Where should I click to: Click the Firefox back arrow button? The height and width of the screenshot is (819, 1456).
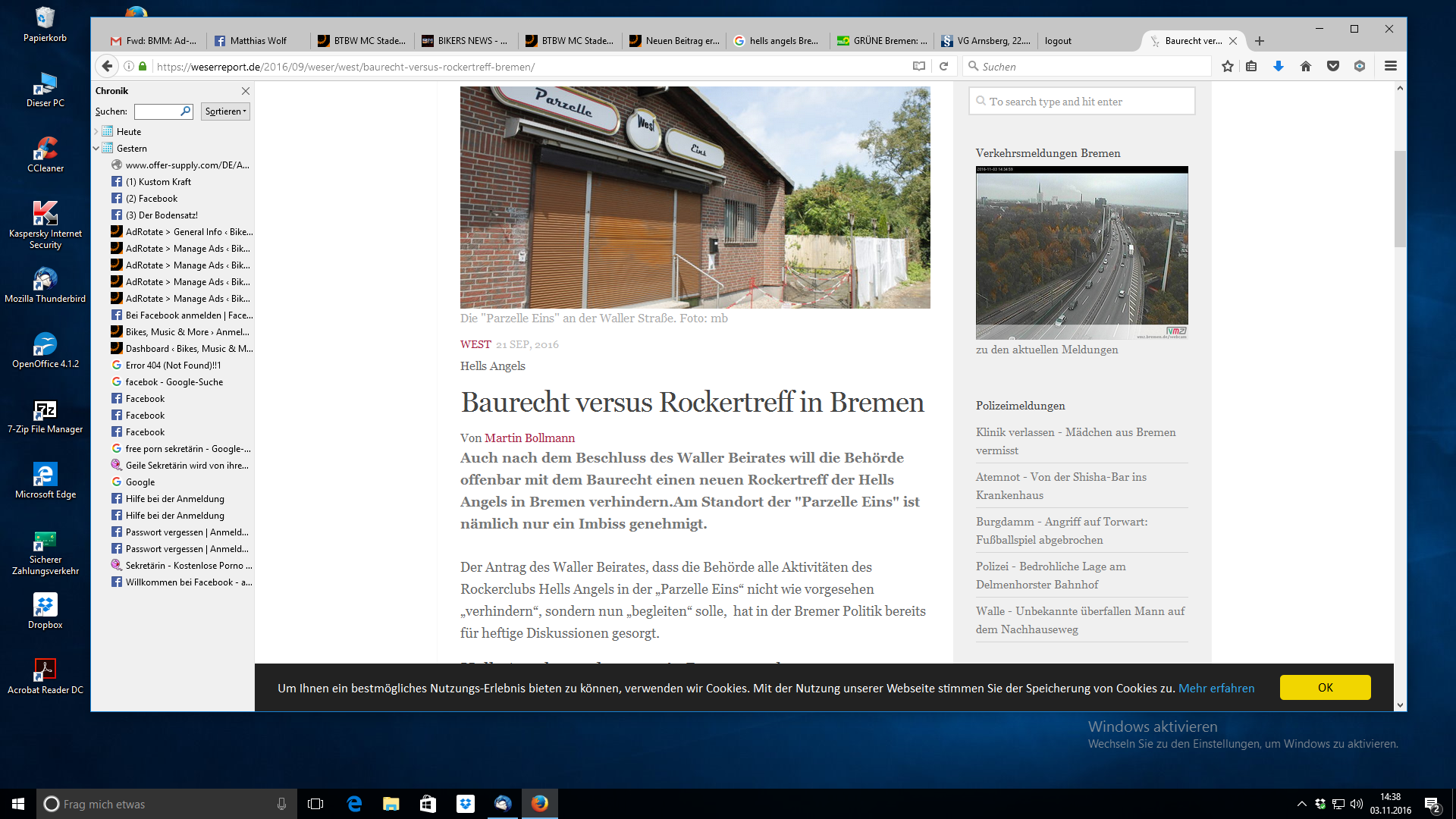tap(107, 66)
